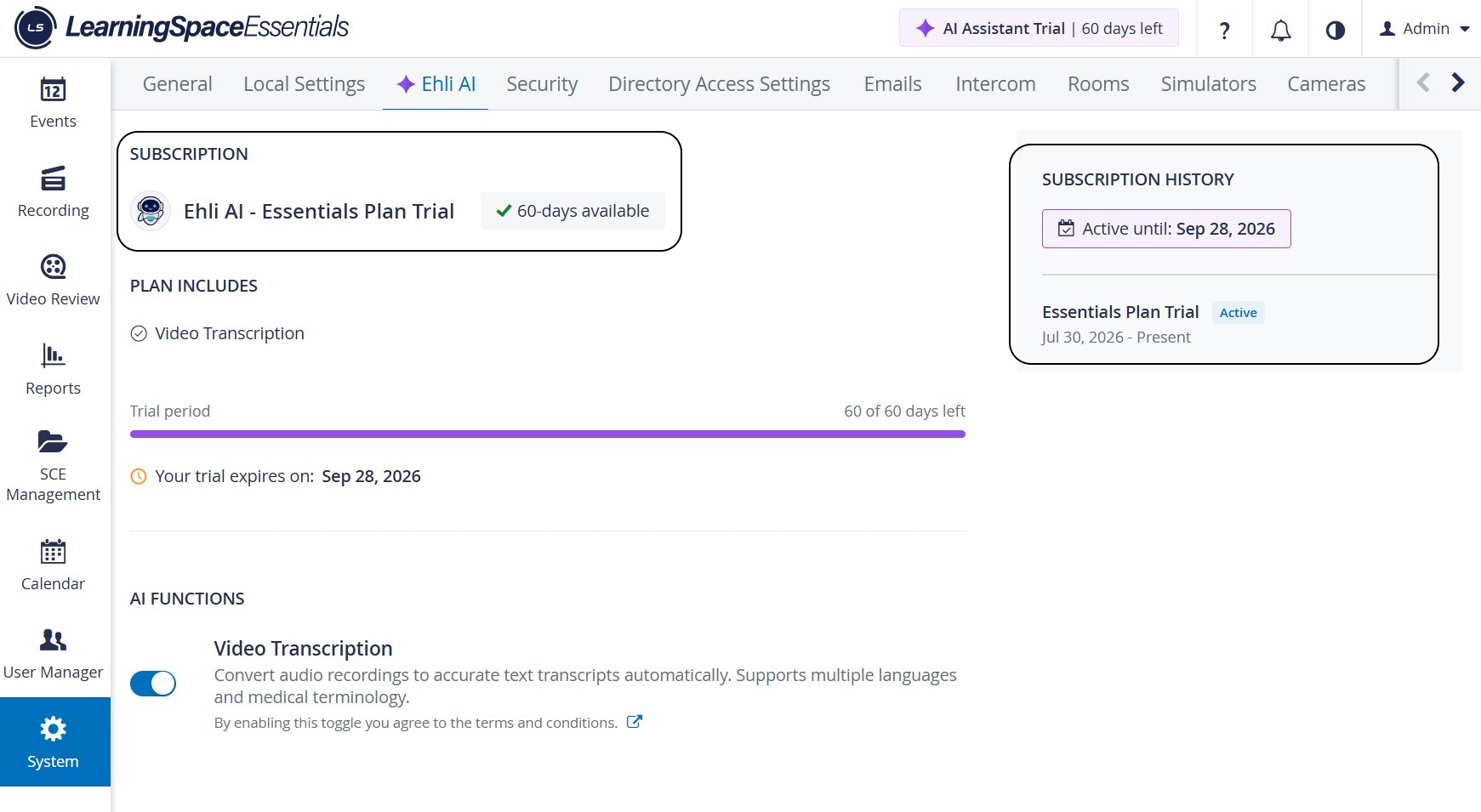1481x812 pixels.
Task: Click the sparkle icon in AI Assistant Trial
Action: click(925, 29)
